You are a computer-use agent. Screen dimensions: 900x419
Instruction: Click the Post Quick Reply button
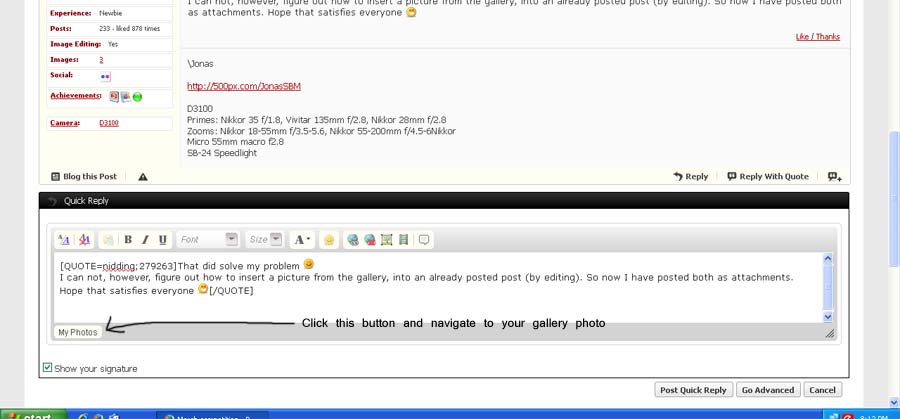(x=693, y=390)
